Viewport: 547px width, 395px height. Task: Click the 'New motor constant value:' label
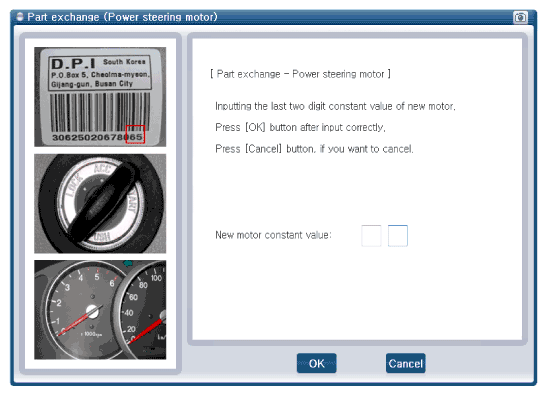273,235
